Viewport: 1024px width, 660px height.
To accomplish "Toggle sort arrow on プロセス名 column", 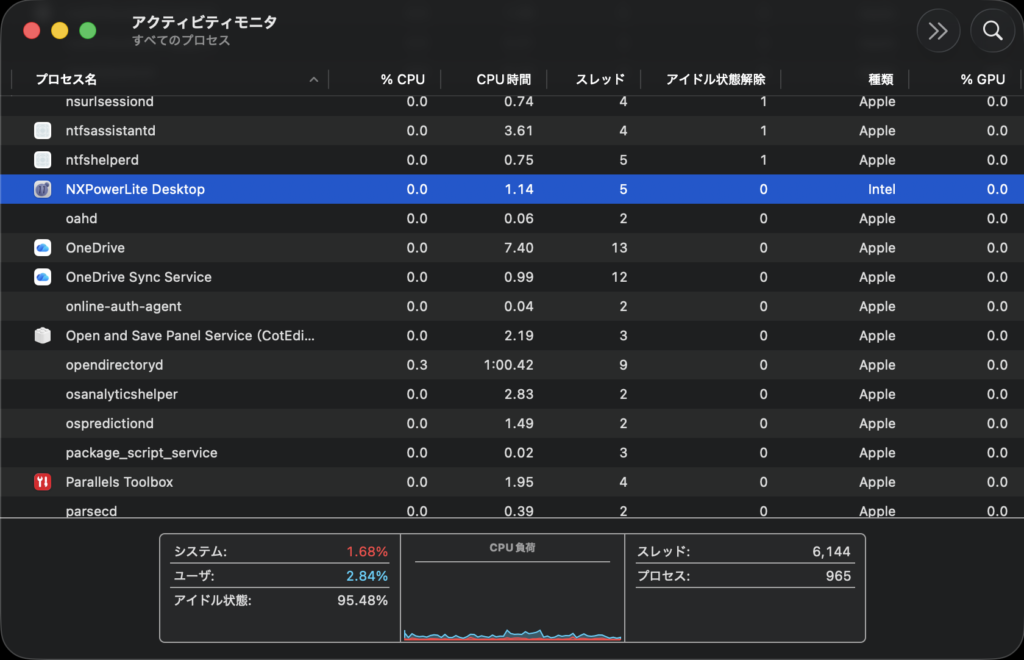I will (x=313, y=80).
